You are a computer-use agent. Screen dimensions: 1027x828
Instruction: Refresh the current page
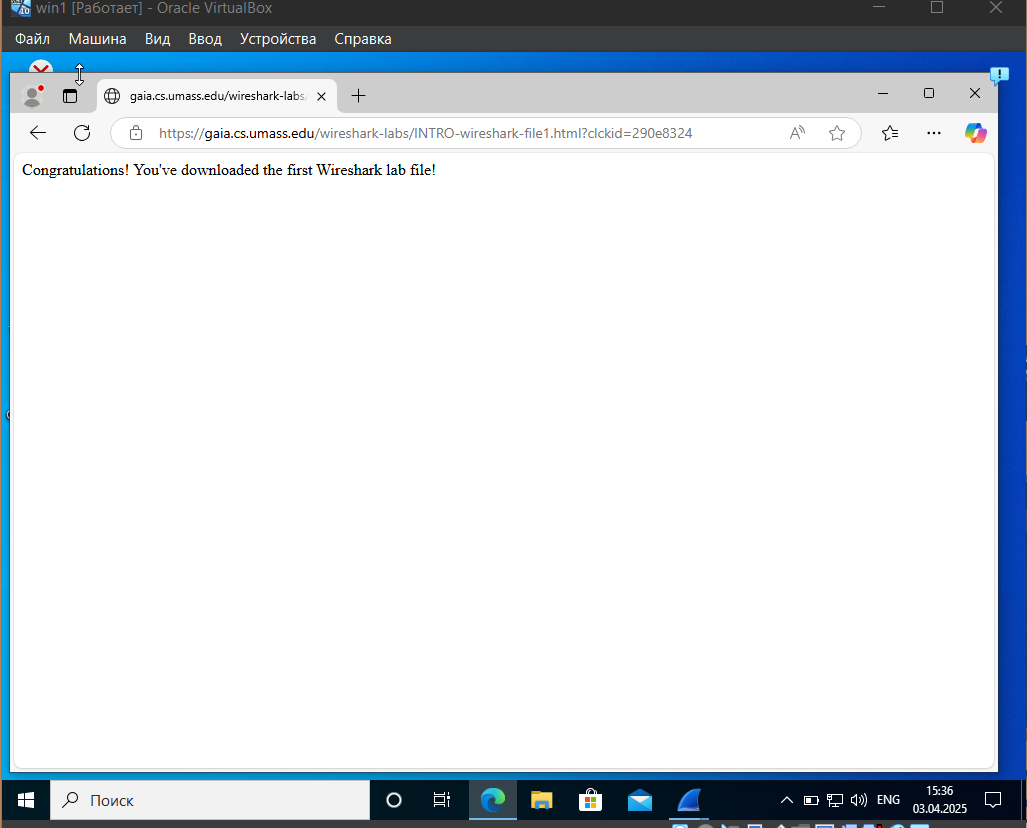82,133
